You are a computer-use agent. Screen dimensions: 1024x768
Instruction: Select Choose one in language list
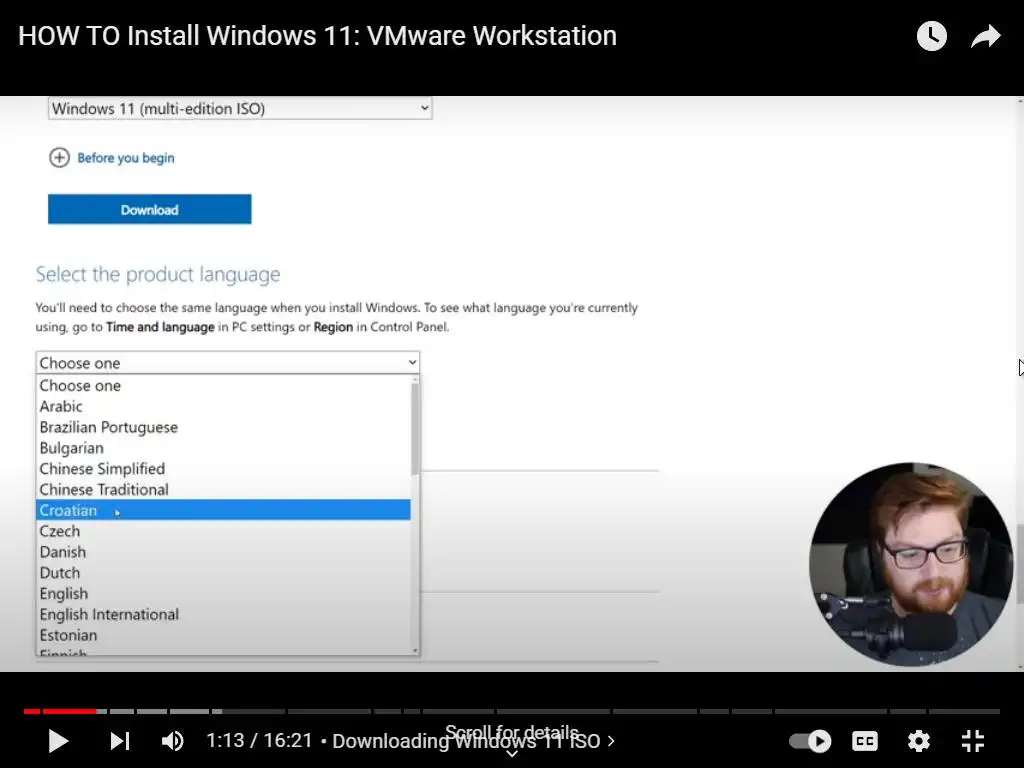click(x=223, y=385)
